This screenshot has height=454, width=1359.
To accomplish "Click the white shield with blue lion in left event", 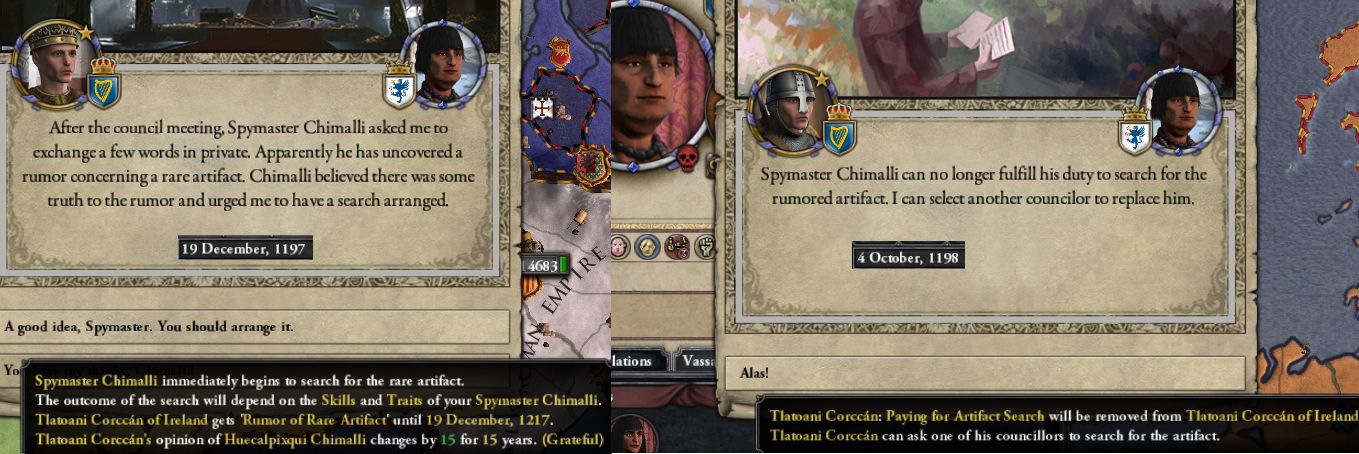I will click(399, 89).
